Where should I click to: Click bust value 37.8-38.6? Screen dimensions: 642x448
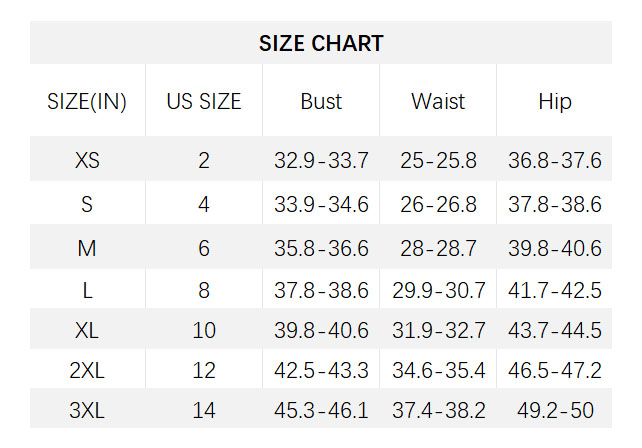click(321, 291)
